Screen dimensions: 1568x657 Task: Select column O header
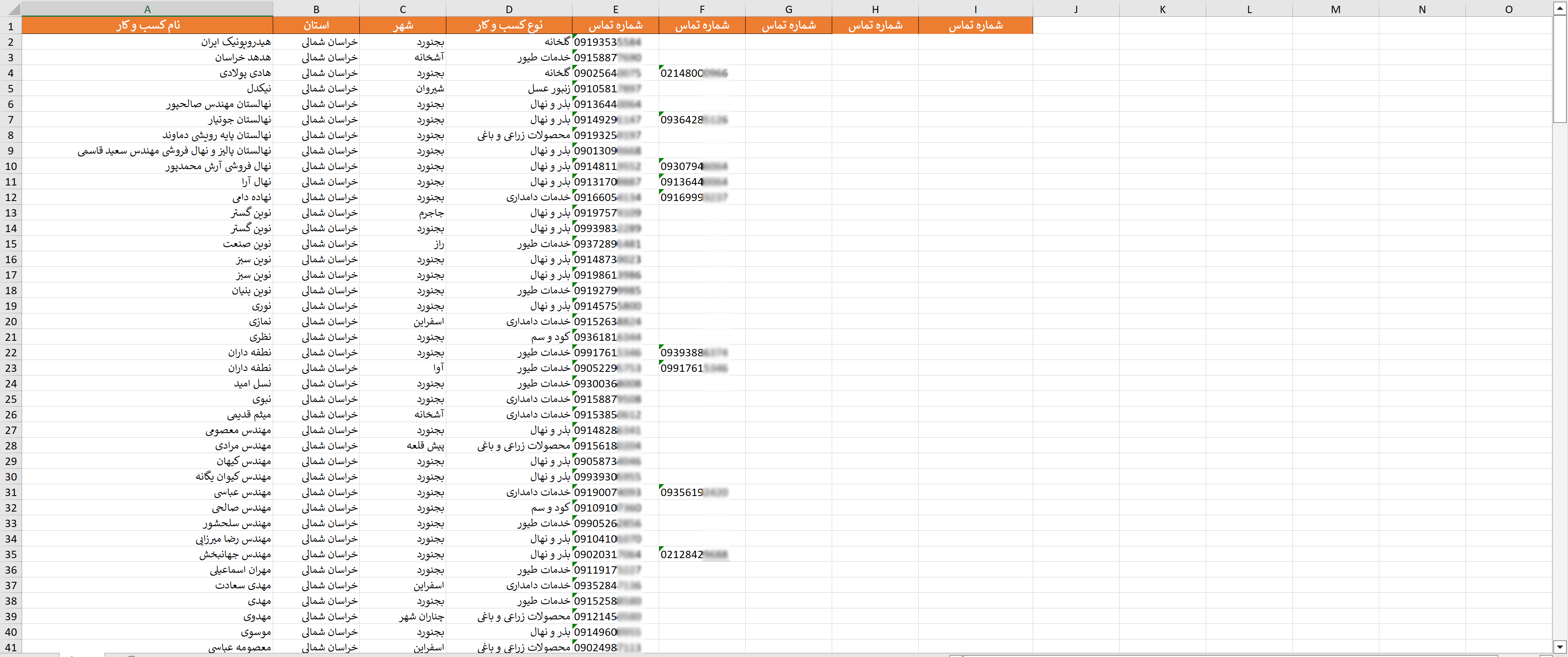point(1508,9)
